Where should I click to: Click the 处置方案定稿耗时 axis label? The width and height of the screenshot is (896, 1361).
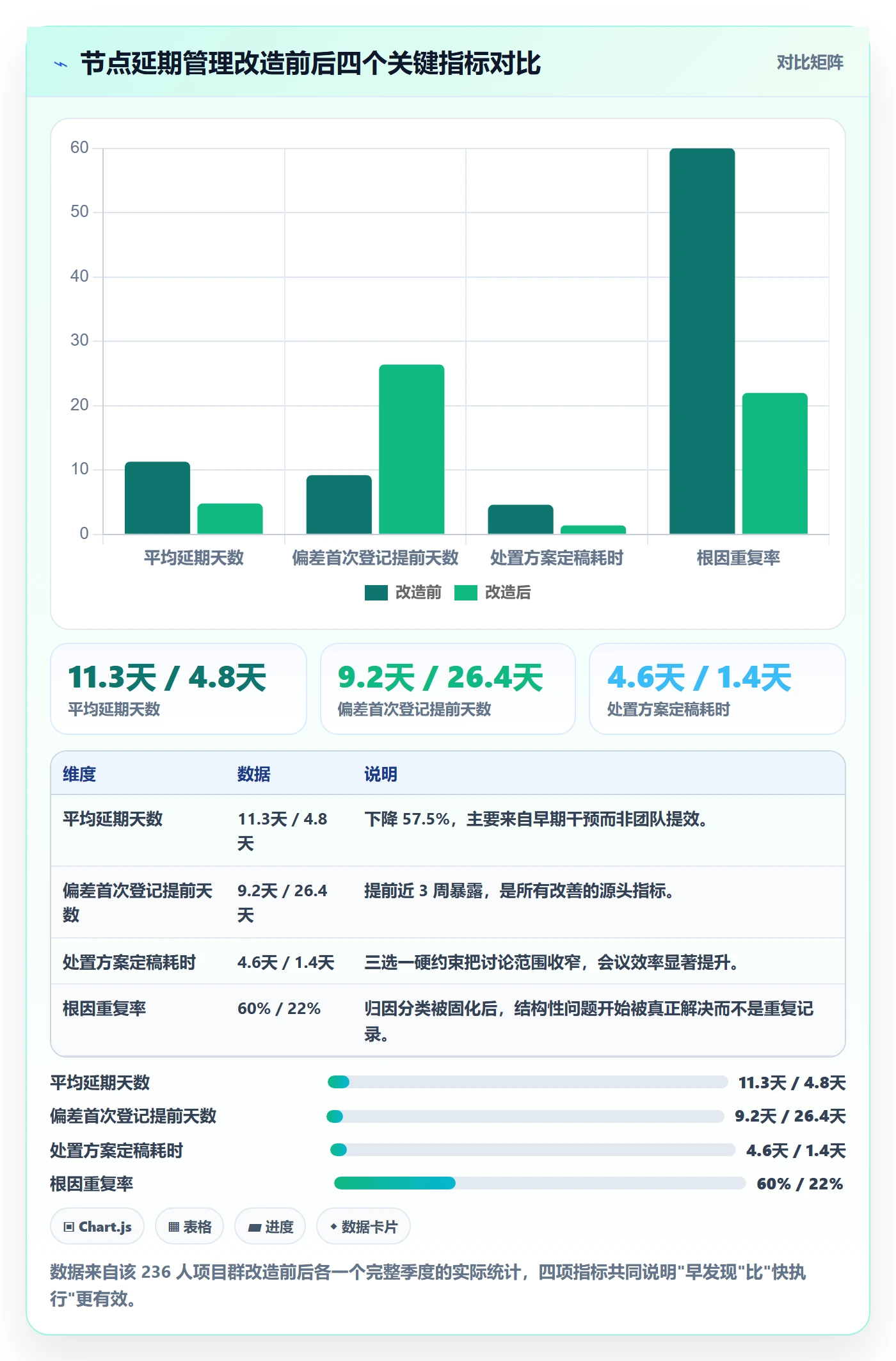point(557,558)
